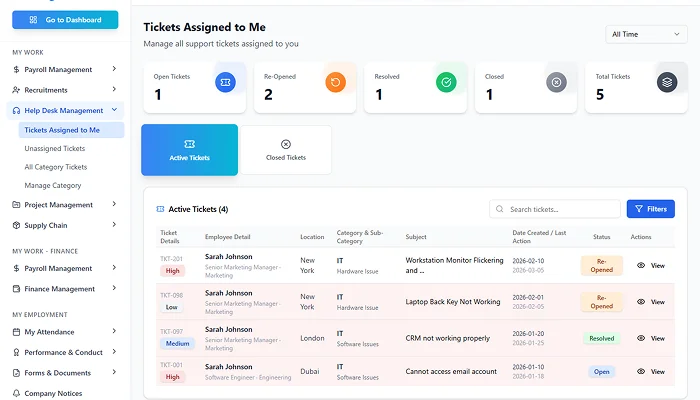Expand the Project Management sidebar section
700x400 pixels.
coord(65,205)
